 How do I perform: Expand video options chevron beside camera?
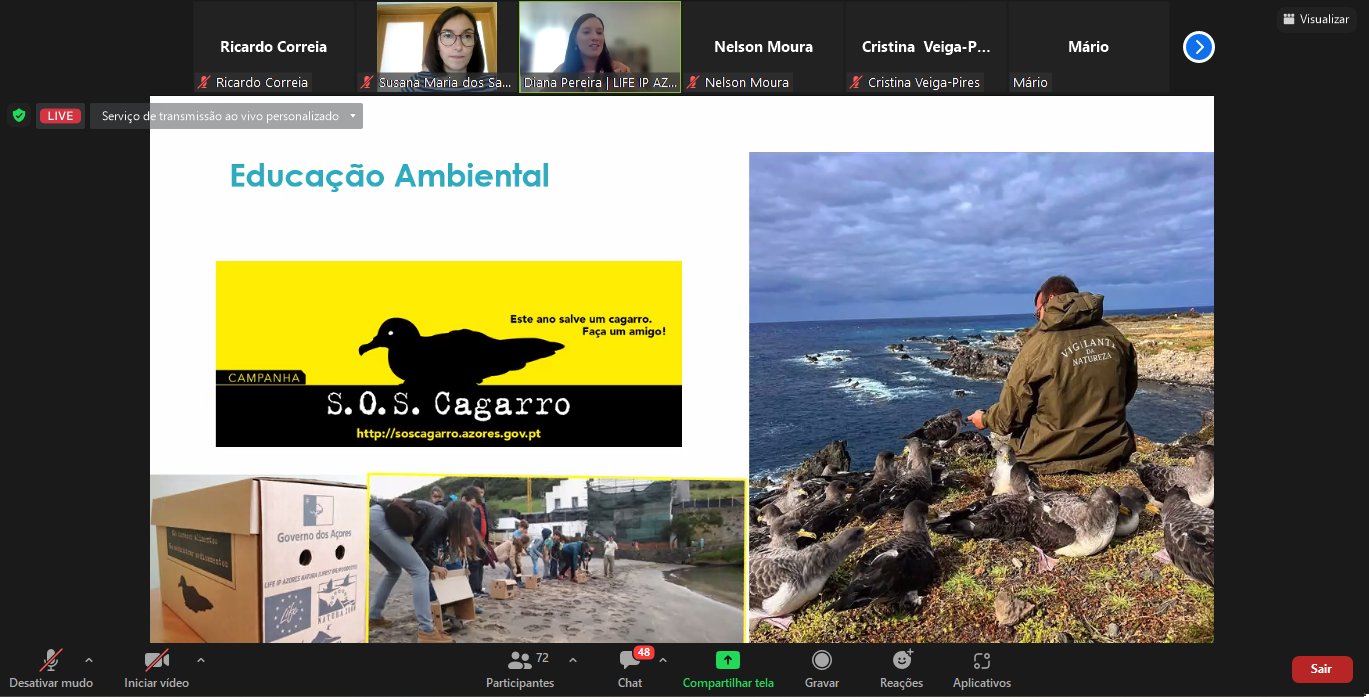pyautogui.click(x=201, y=660)
